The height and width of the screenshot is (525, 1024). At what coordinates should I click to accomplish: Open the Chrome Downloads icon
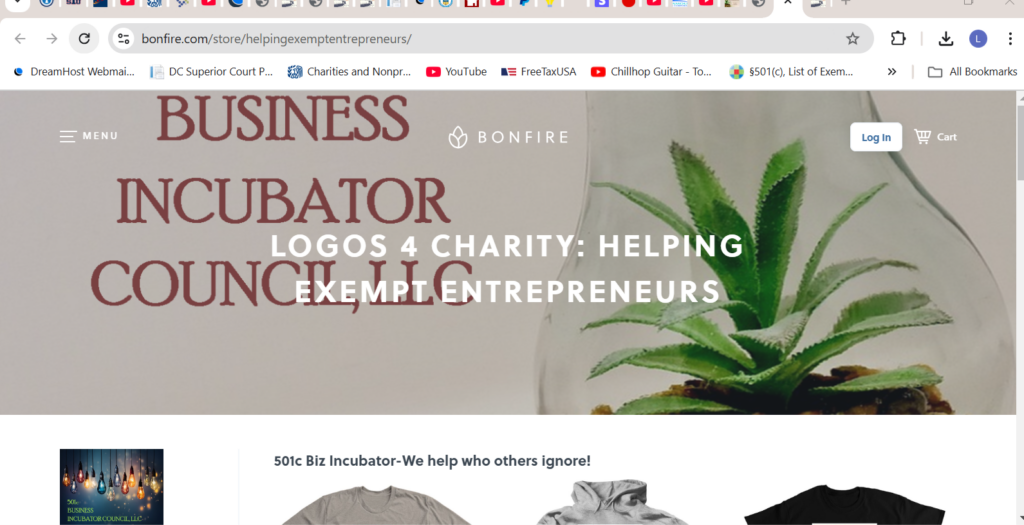[946, 39]
